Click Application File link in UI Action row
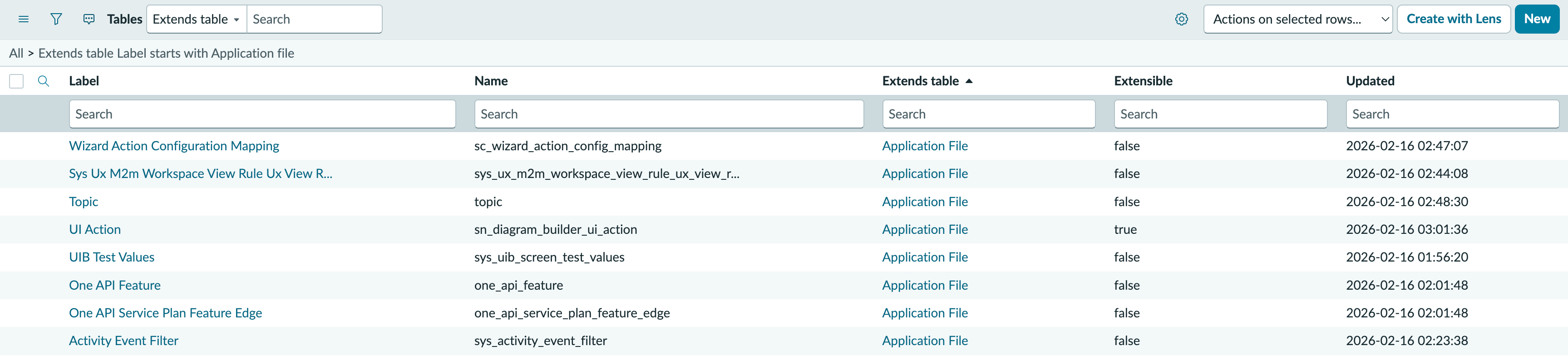The image size is (1568, 356). [925, 229]
